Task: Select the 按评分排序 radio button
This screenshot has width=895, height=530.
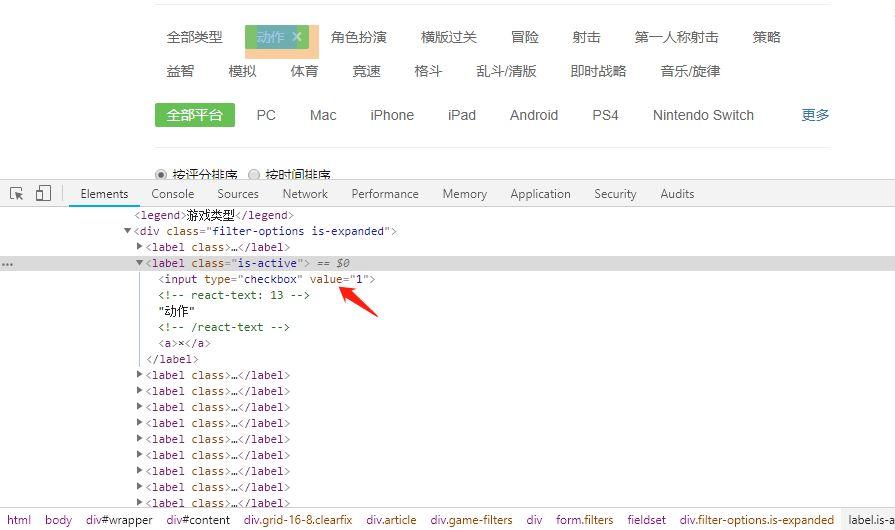Action: point(161,174)
